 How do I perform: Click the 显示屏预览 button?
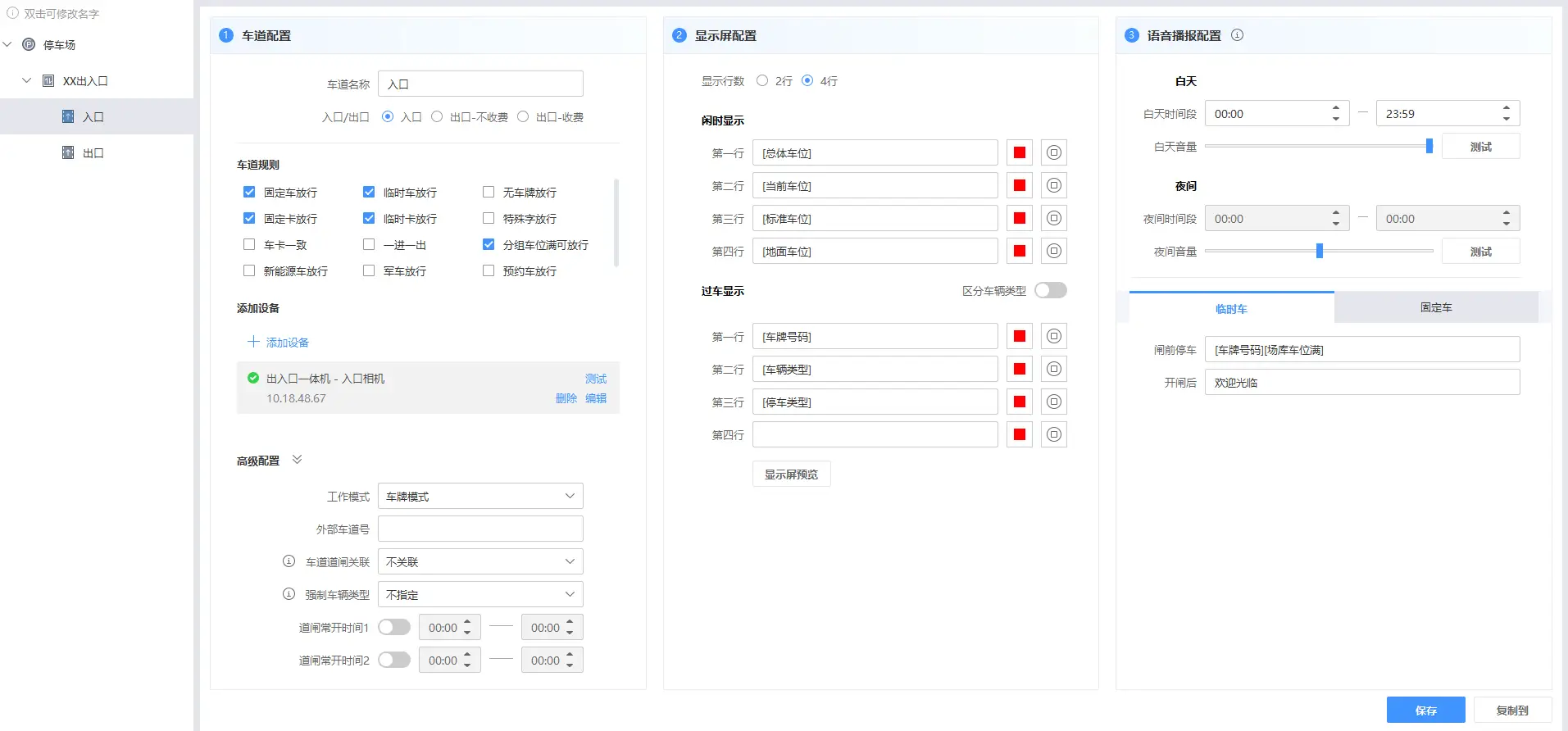pyautogui.click(x=791, y=474)
